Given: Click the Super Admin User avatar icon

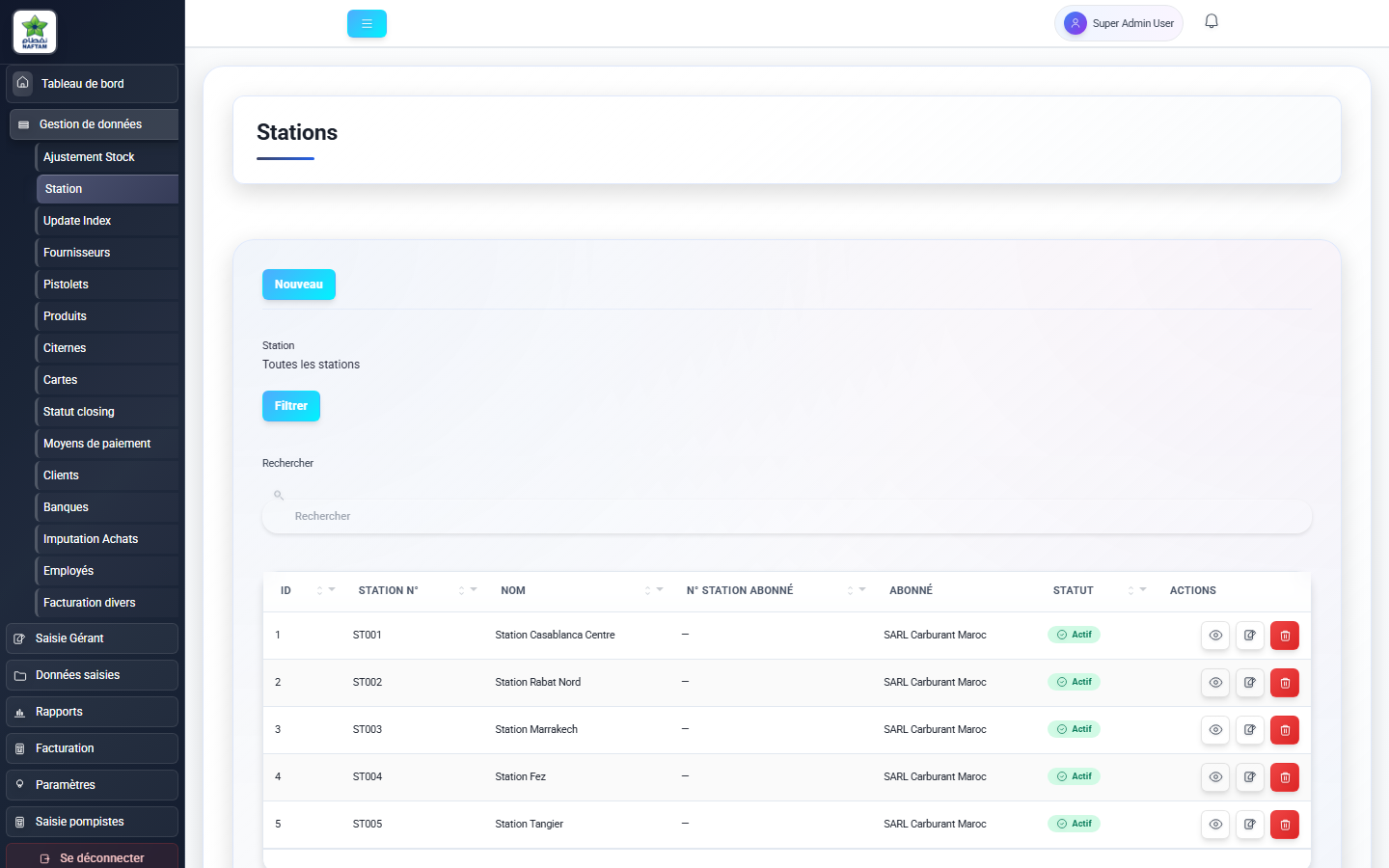Looking at the screenshot, I should tap(1076, 23).
